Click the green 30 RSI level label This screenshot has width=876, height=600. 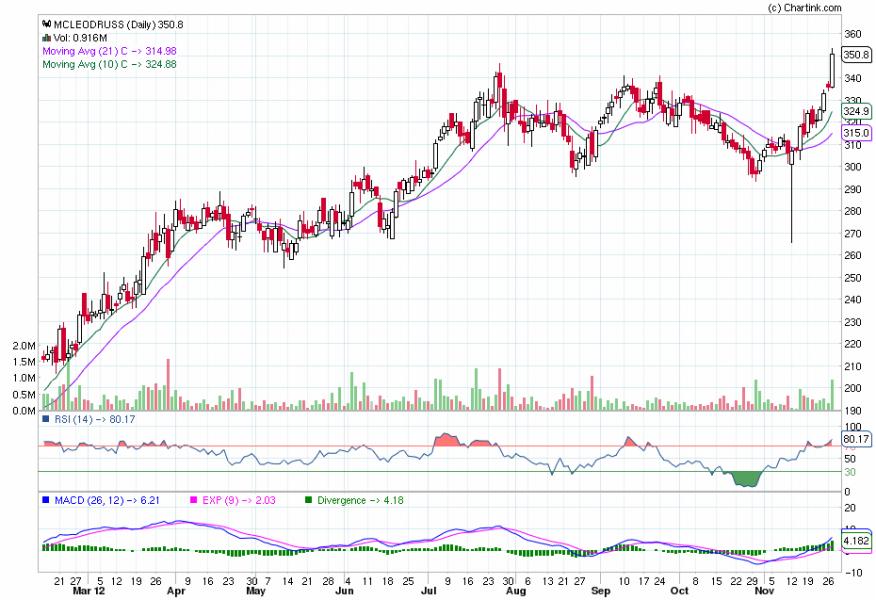850,472
